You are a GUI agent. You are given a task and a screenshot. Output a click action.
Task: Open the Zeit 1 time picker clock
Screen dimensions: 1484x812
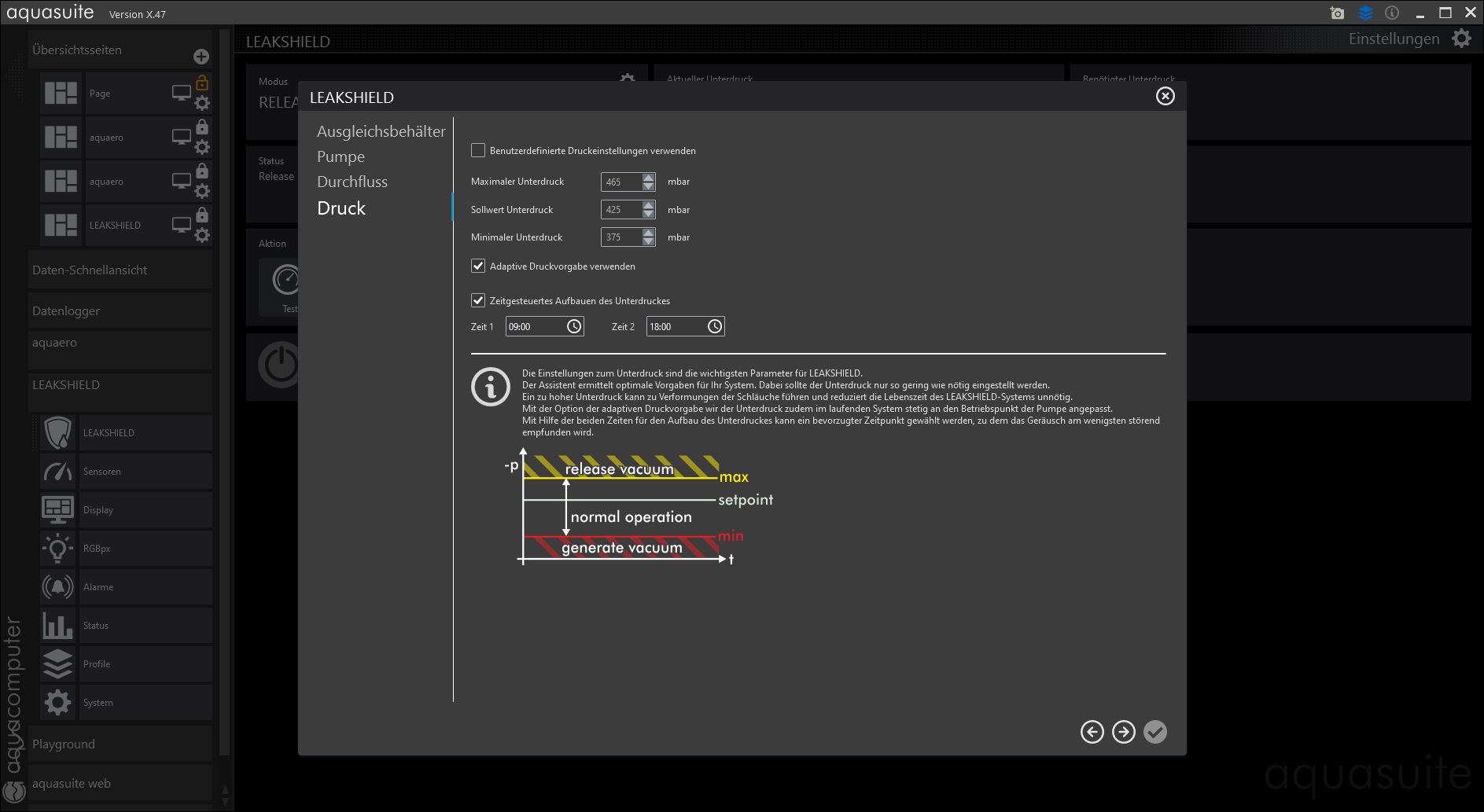(x=575, y=326)
